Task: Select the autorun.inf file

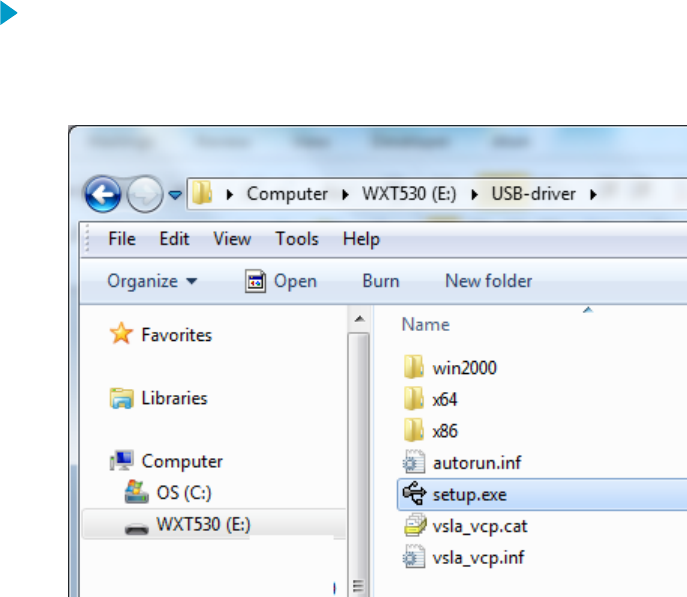Action: 477,463
